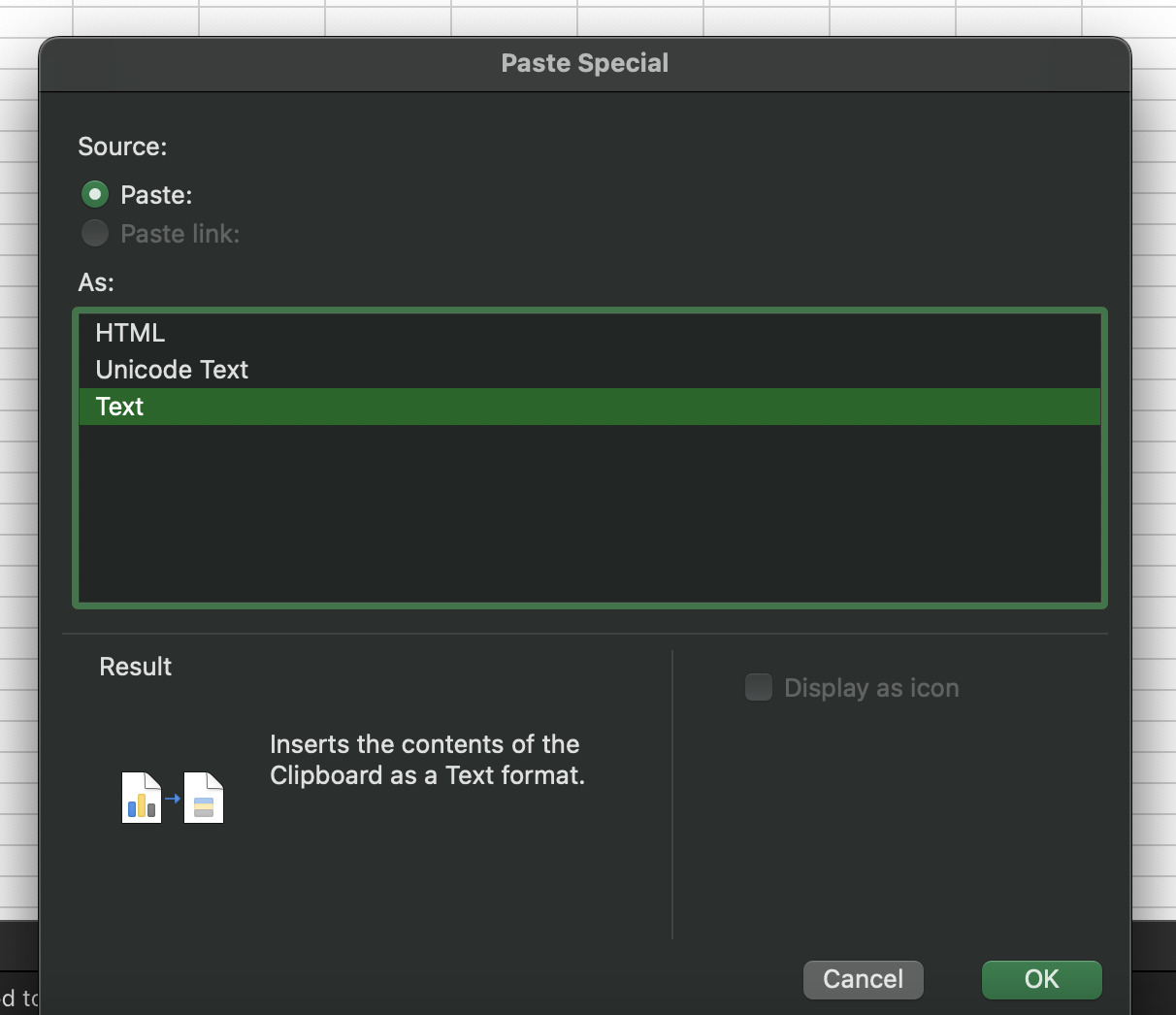The image size is (1176, 1015).
Task: Click the Paste Special title bar
Action: 584,64
